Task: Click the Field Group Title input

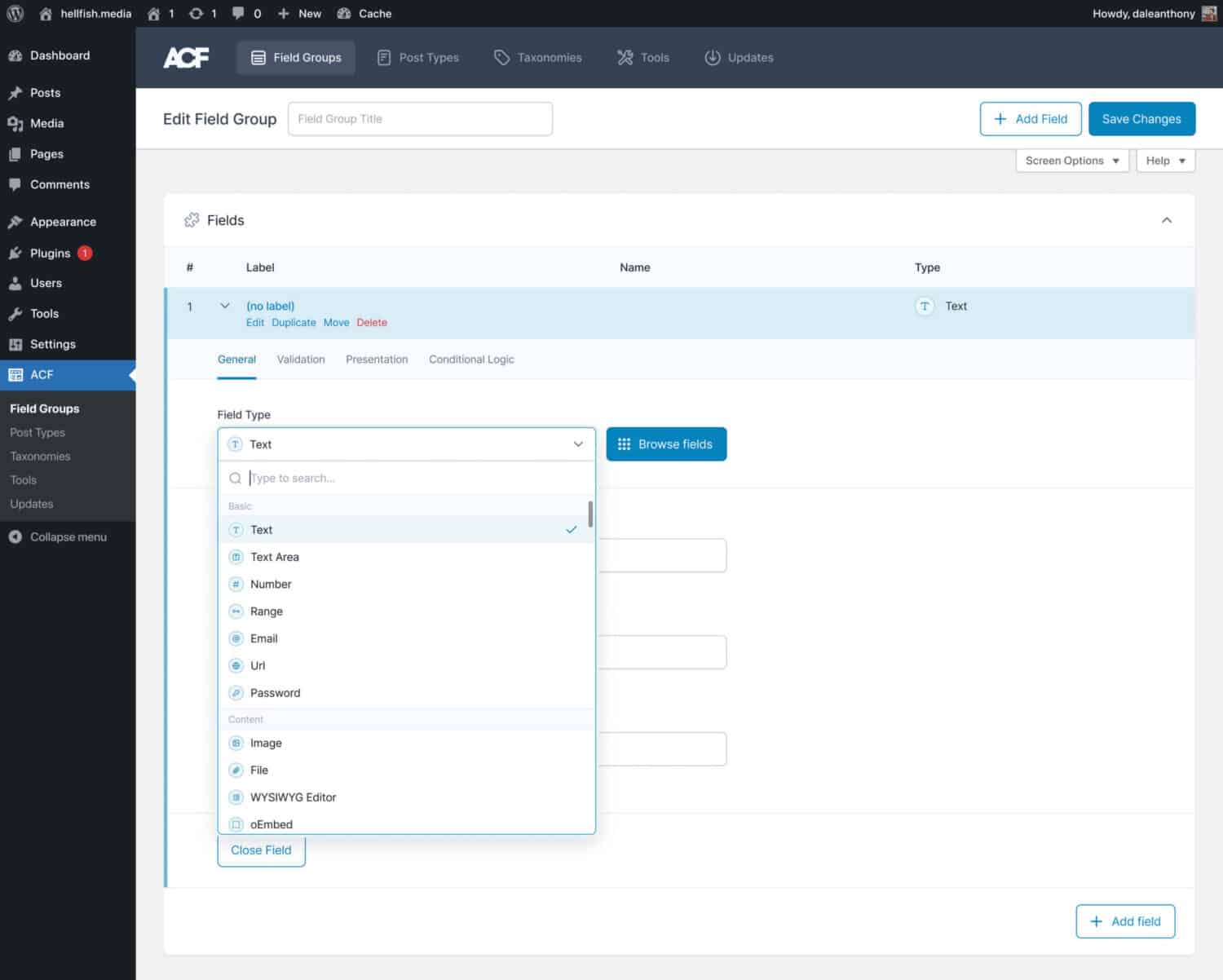Action: tap(420, 118)
